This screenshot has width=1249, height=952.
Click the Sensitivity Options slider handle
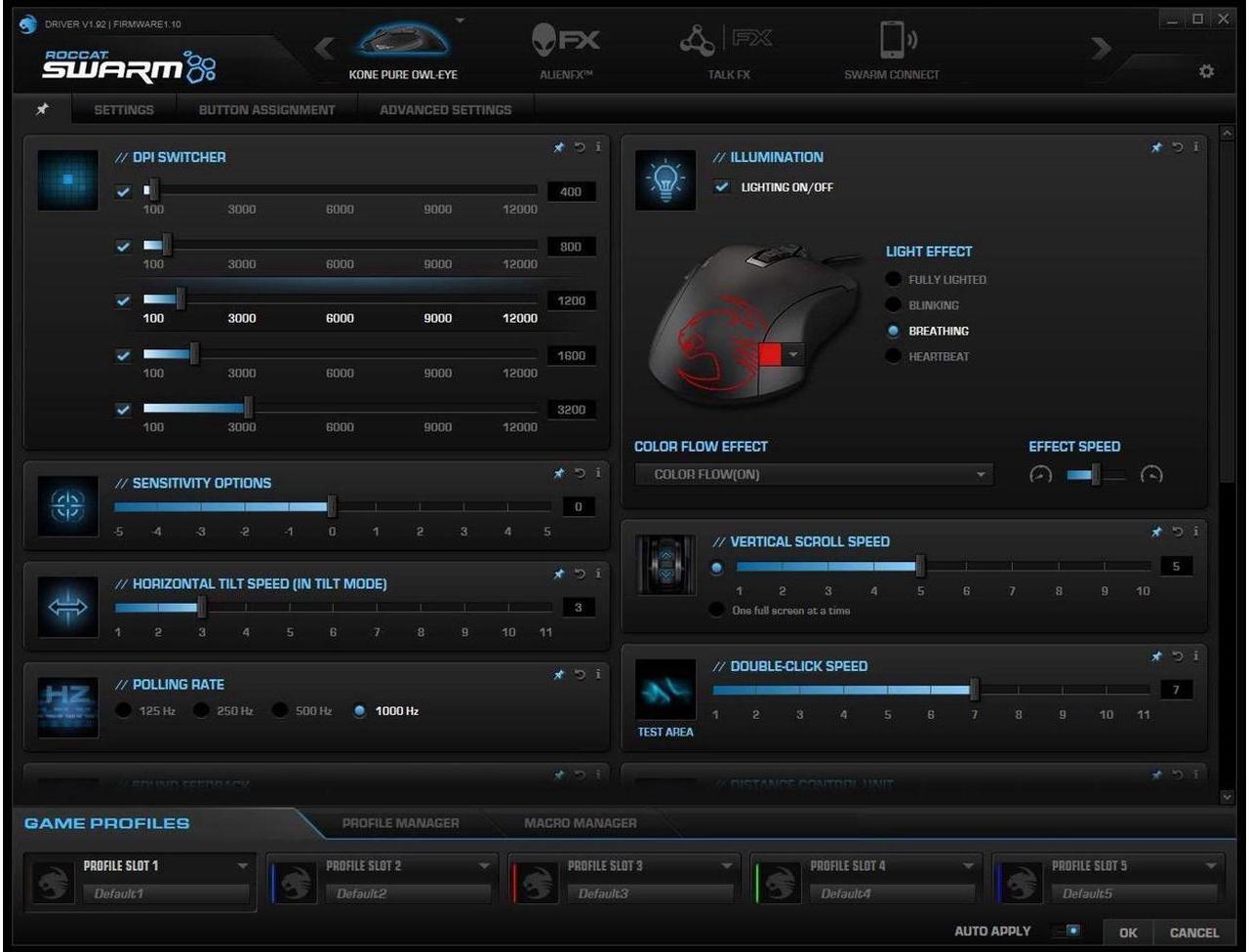(332, 507)
